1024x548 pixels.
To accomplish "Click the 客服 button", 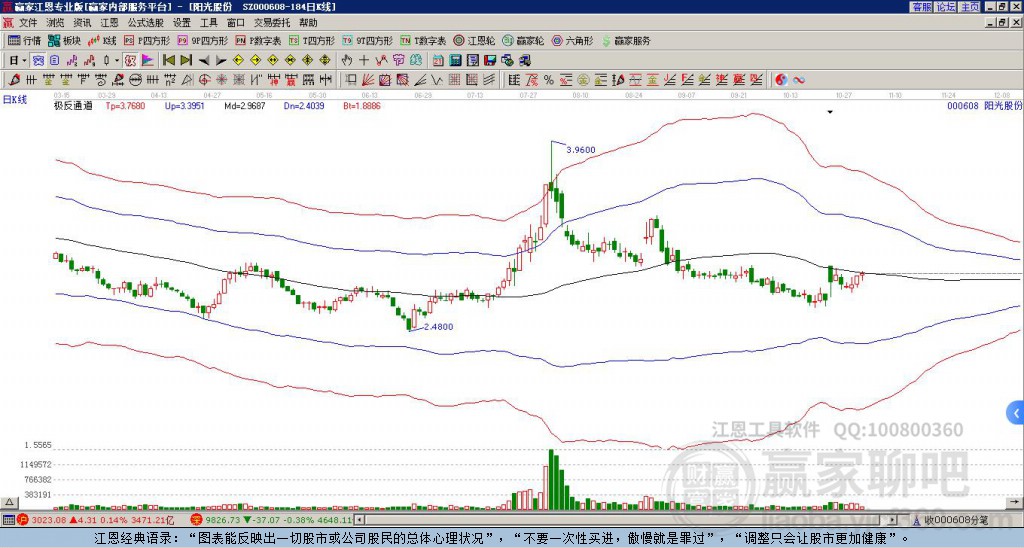I will (922, 7).
